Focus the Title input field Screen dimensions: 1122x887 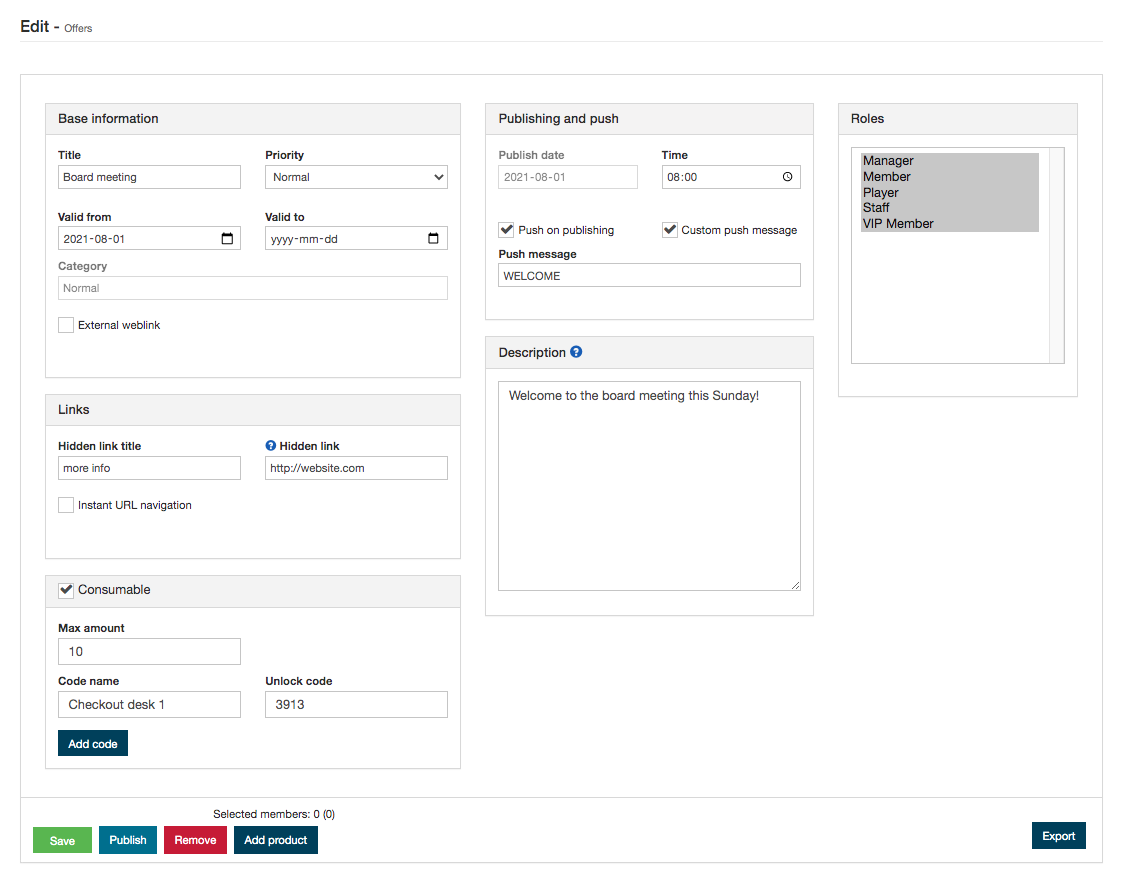coord(150,177)
